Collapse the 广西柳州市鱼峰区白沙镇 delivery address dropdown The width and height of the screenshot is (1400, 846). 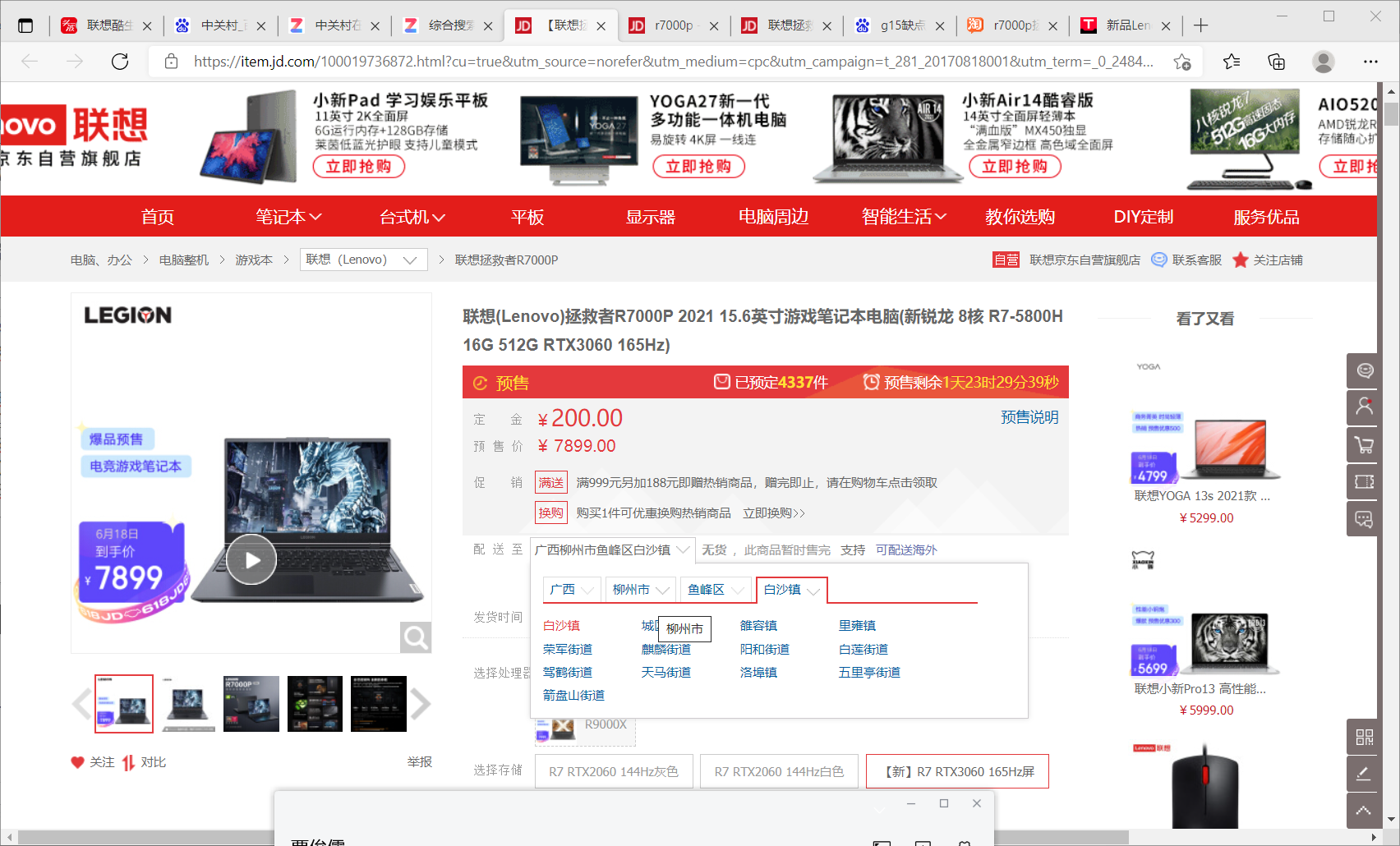(613, 550)
